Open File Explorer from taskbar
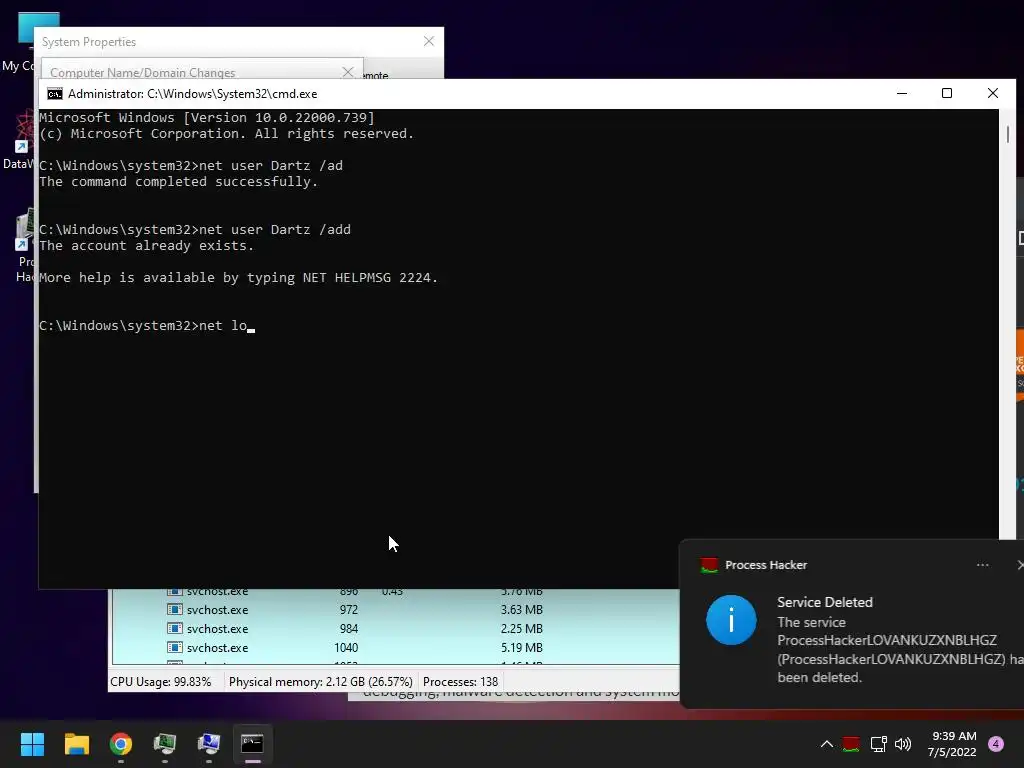 [x=76, y=744]
